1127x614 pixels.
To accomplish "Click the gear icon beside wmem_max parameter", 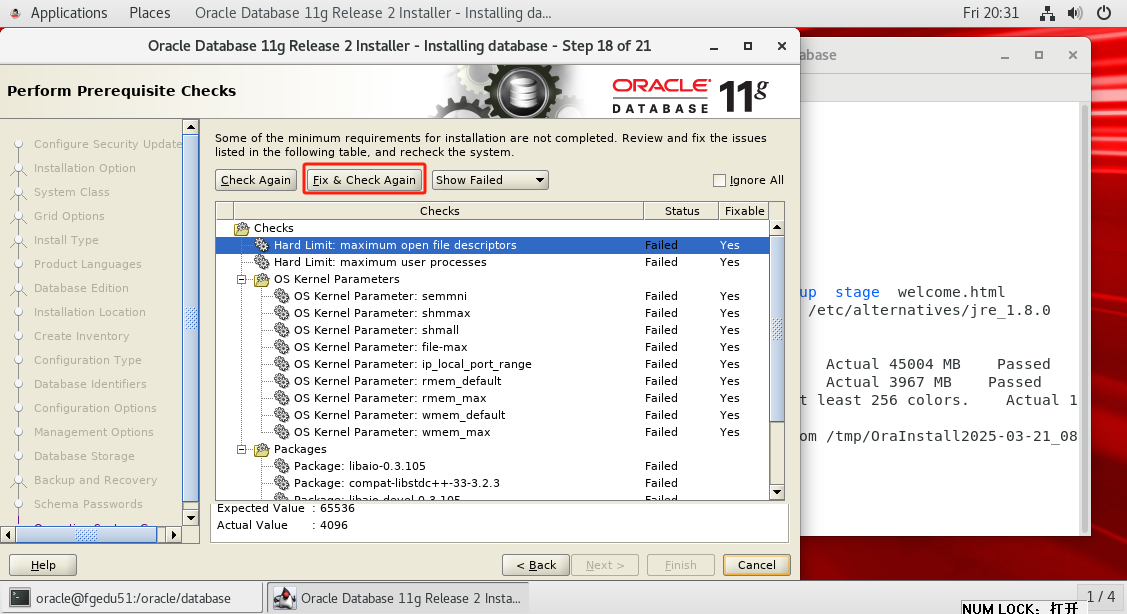I will pyautogui.click(x=282, y=432).
